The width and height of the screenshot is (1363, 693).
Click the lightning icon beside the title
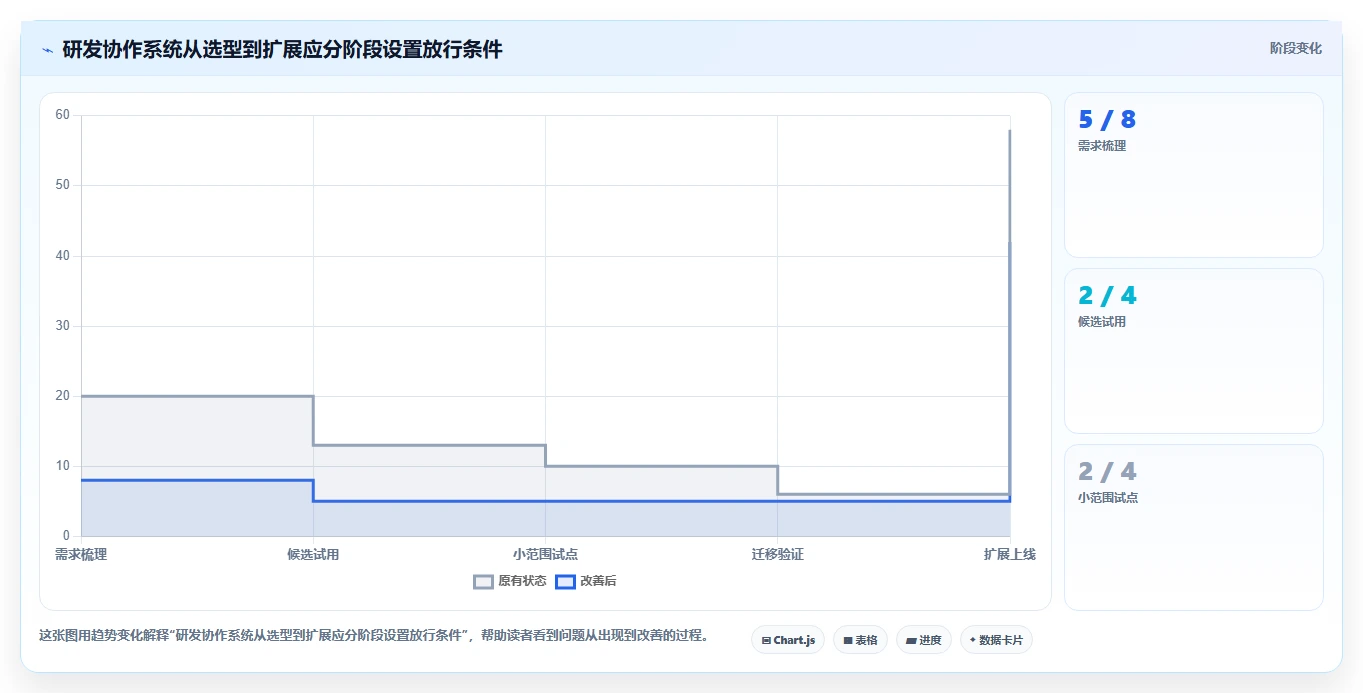tap(47, 49)
